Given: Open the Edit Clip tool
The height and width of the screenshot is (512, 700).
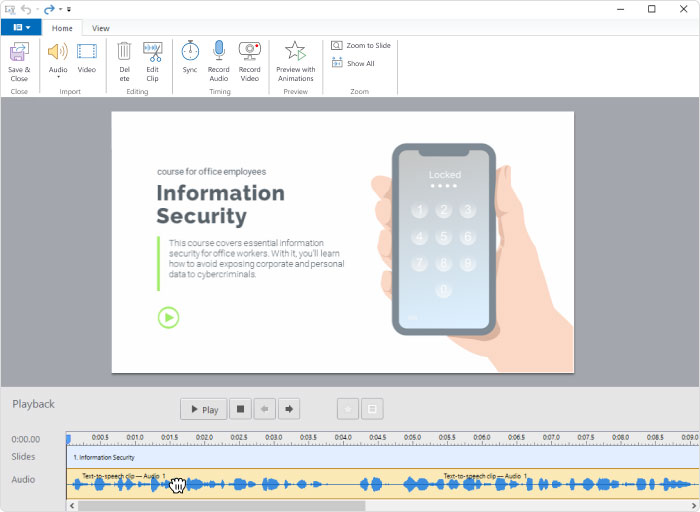Looking at the screenshot, I should (x=153, y=51).
